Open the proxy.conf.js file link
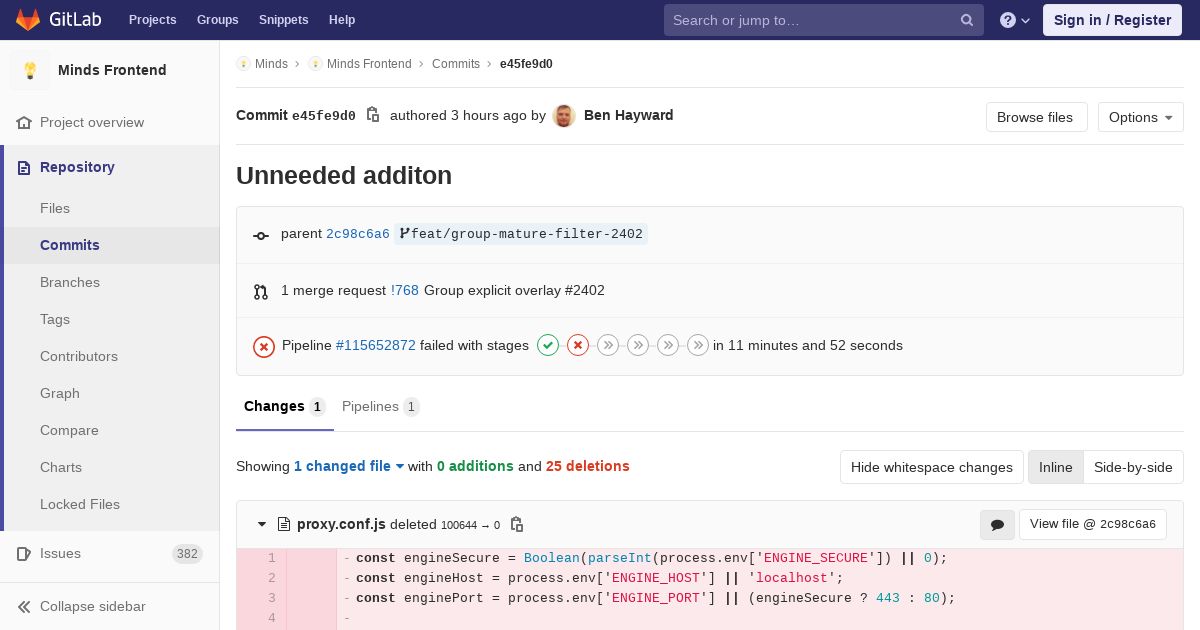 pyautogui.click(x=341, y=524)
